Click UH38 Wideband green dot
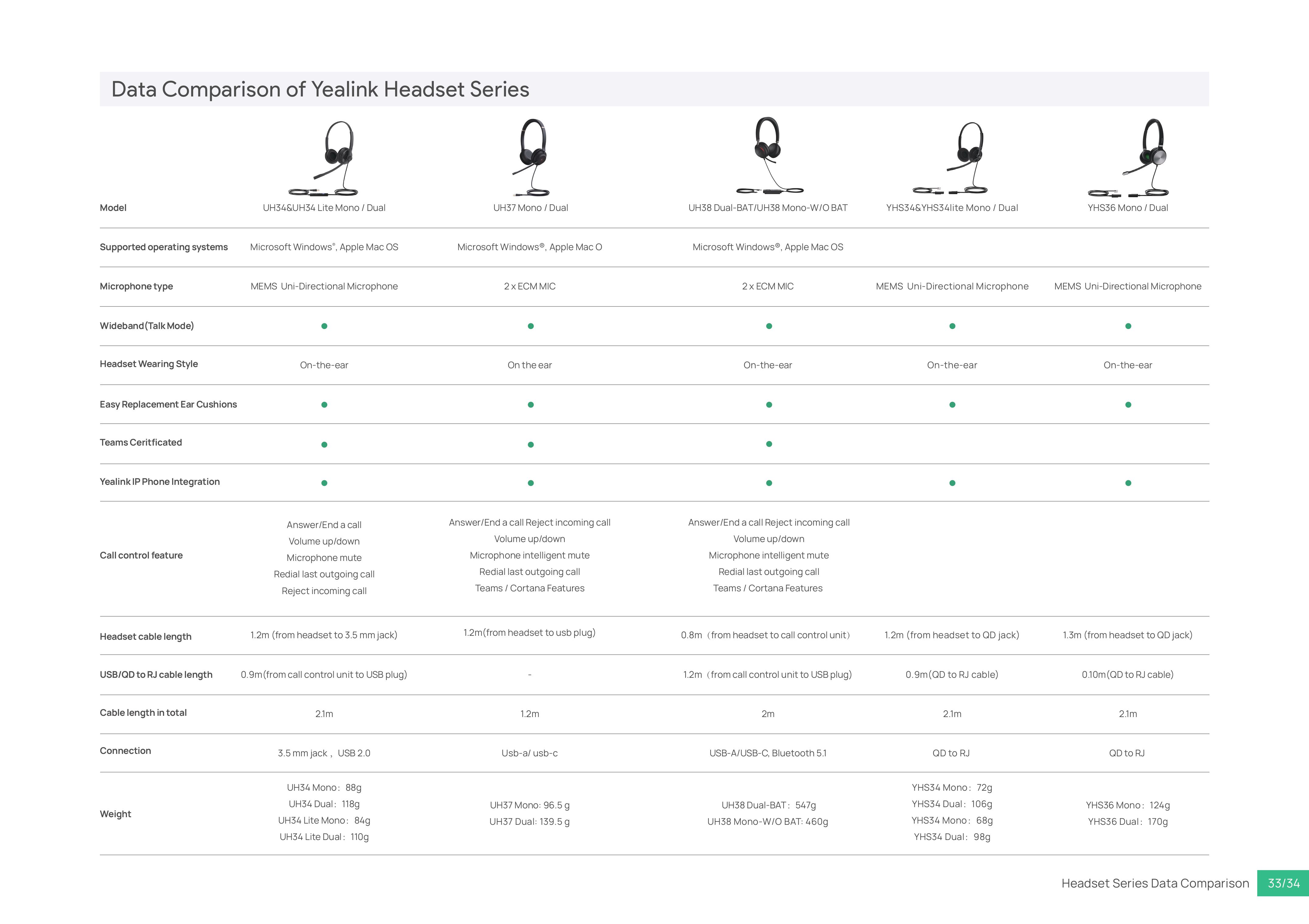This screenshot has height=924, width=1309. (x=769, y=327)
